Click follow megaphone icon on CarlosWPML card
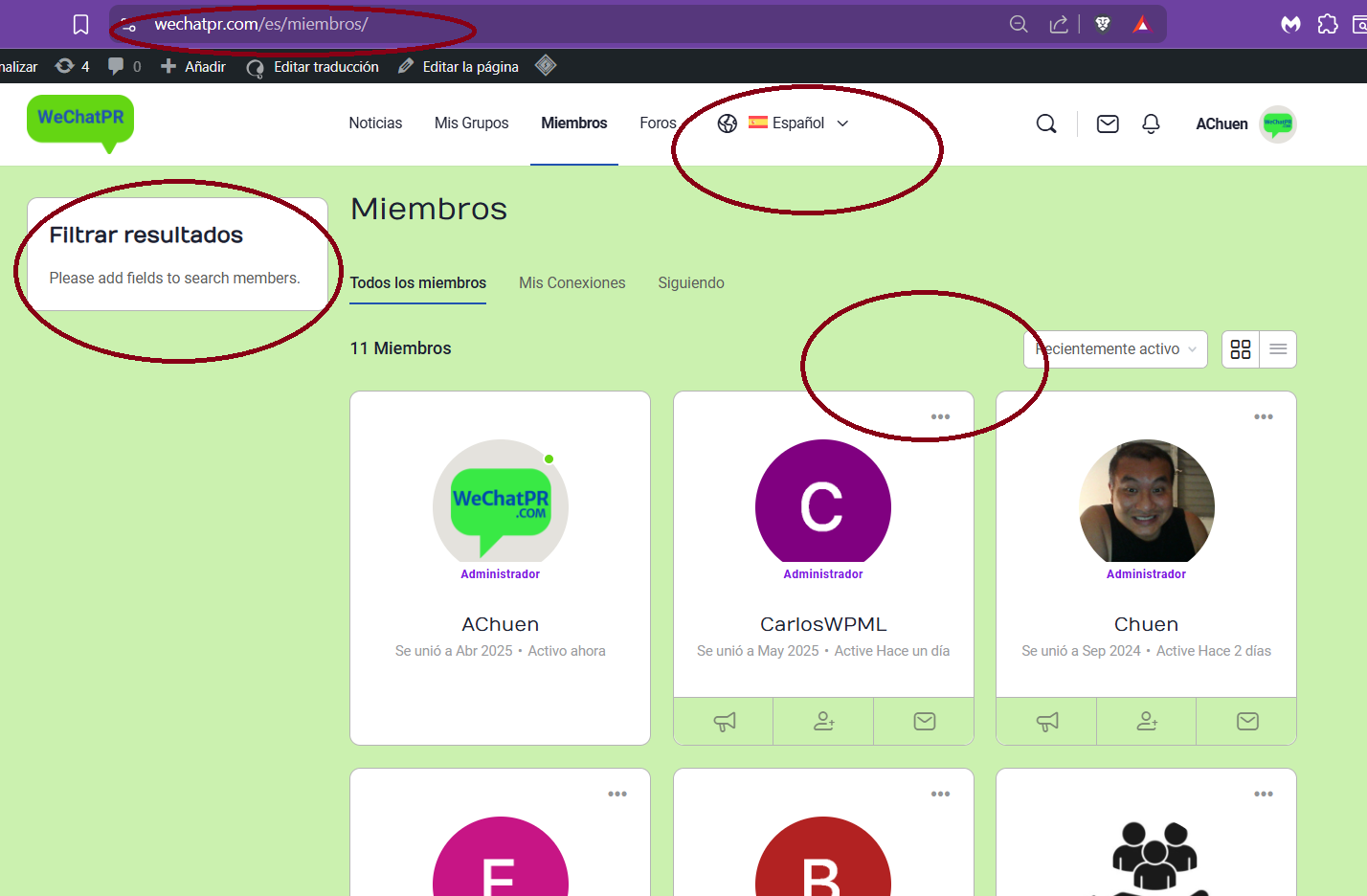Image resolution: width=1367 pixels, height=896 pixels. pyautogui.click(x=724, y=722)
